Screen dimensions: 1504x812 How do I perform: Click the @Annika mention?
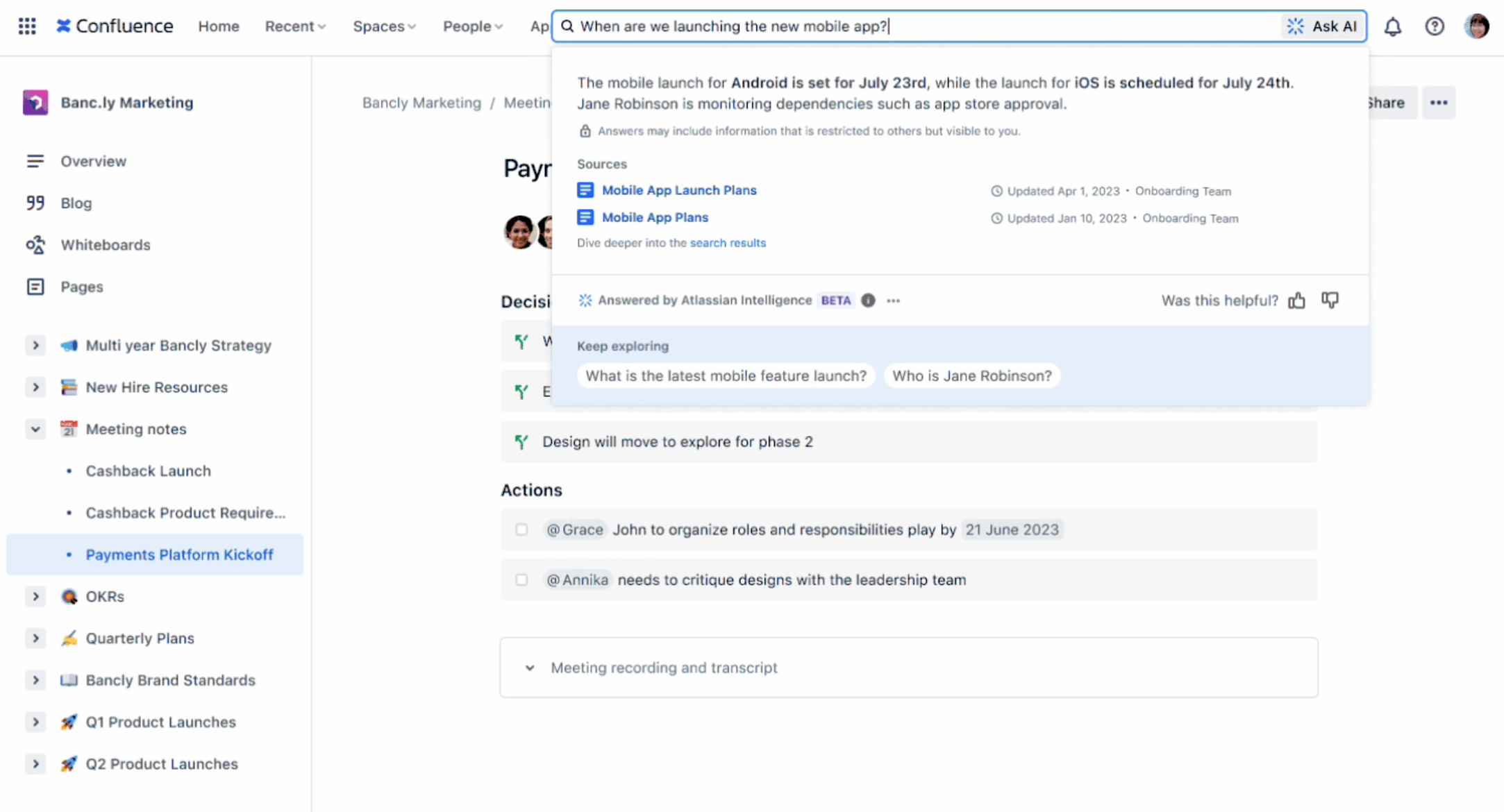pos(577,580)
